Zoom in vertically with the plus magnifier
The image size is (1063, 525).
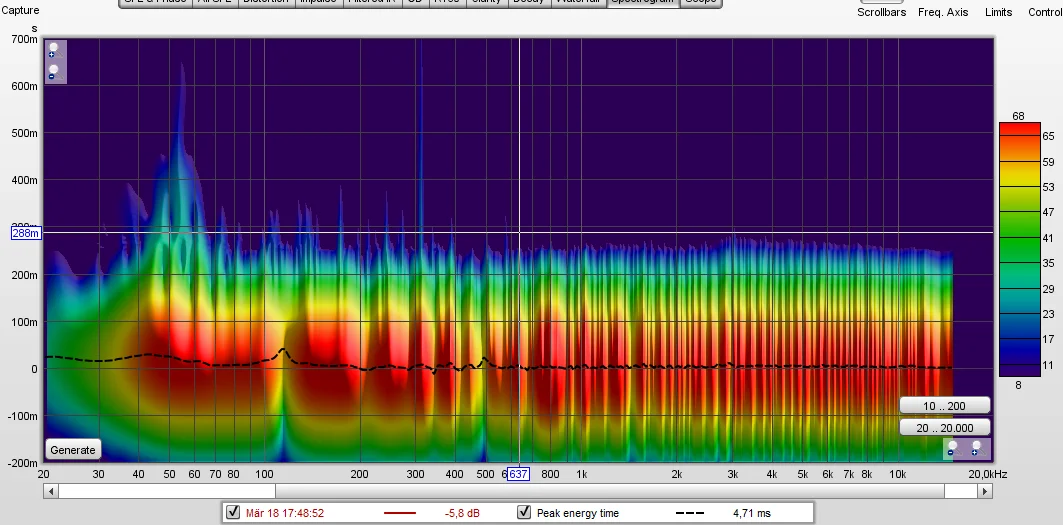coord(54,50)
